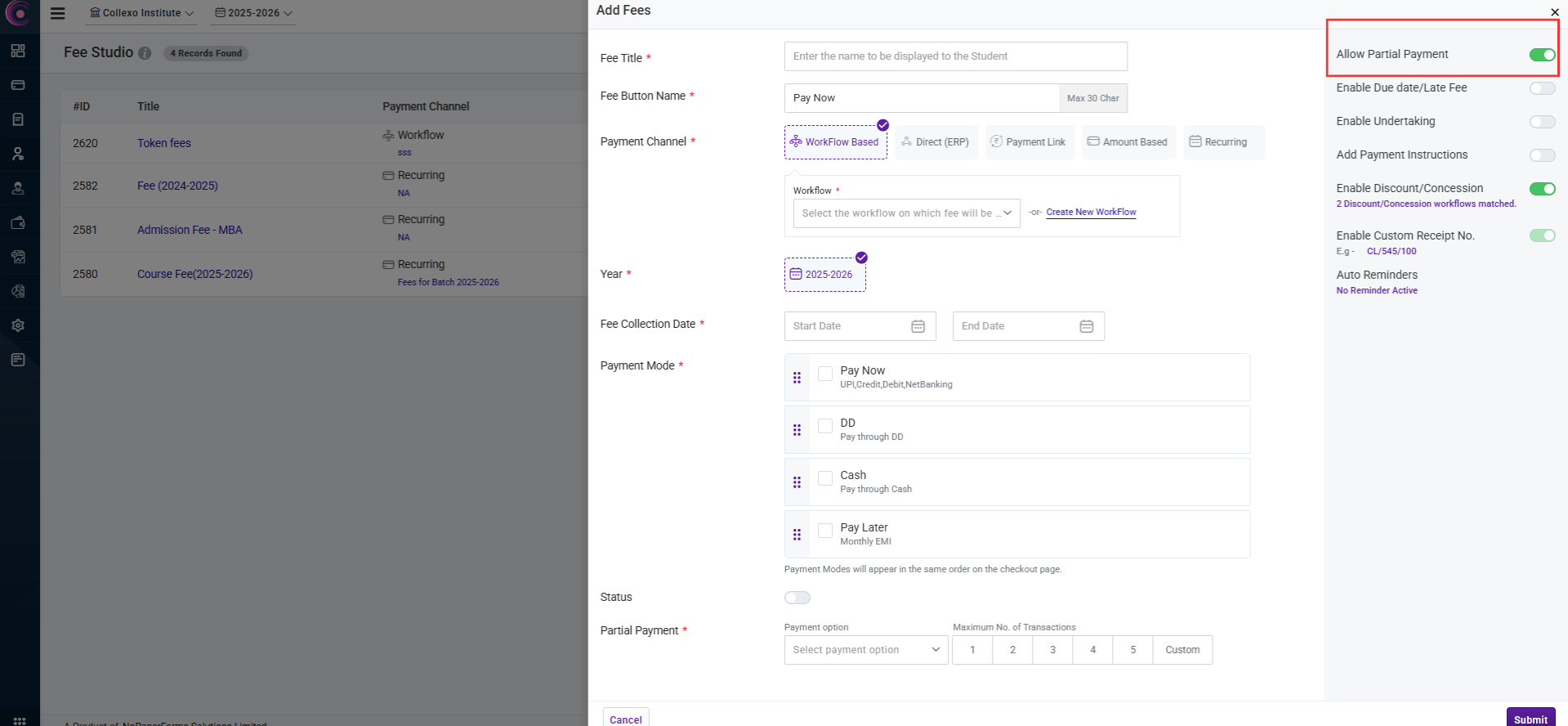Grab the drag handle beside Pay Now mode
The height and width of the screenshot is (726, 1568).
point(797,378)
